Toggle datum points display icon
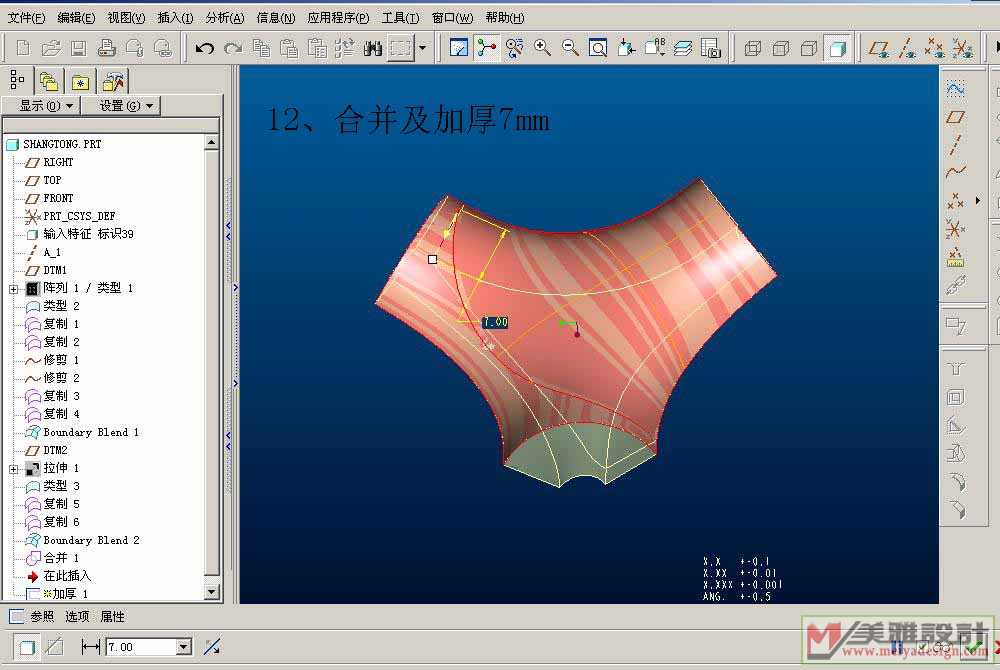 point(935,48)
